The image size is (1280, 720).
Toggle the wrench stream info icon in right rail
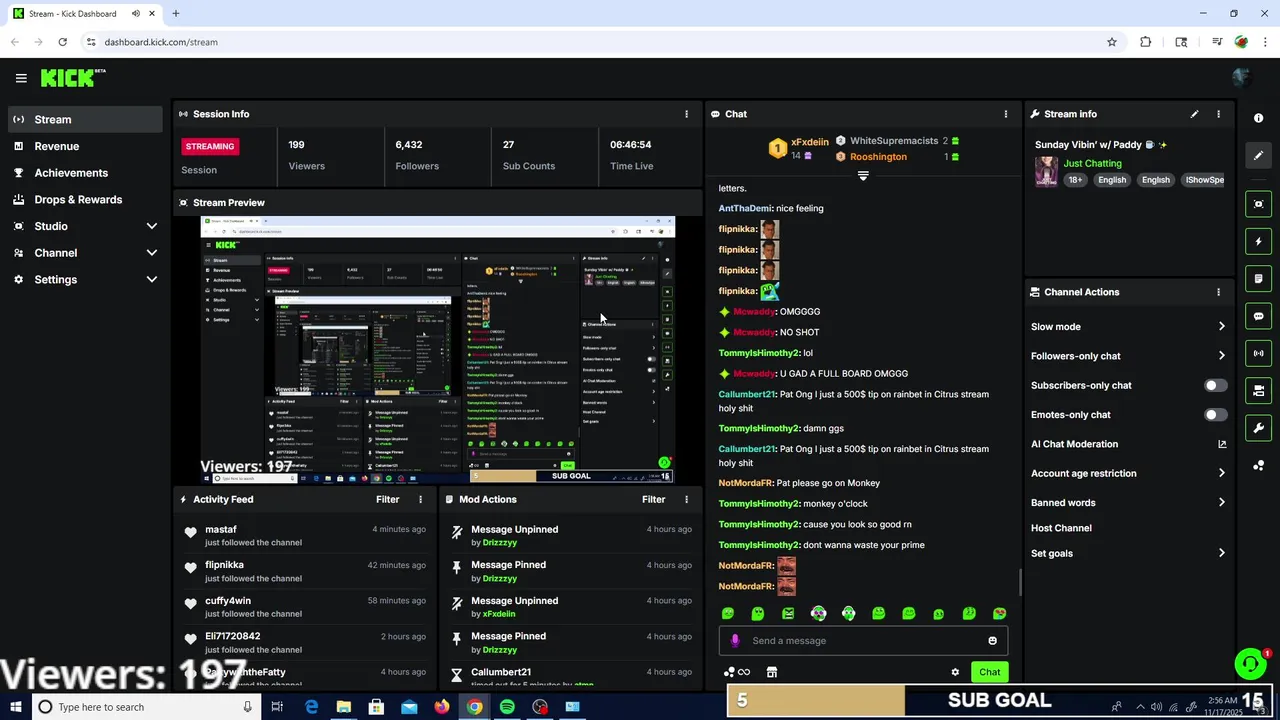click(1258, 428)
